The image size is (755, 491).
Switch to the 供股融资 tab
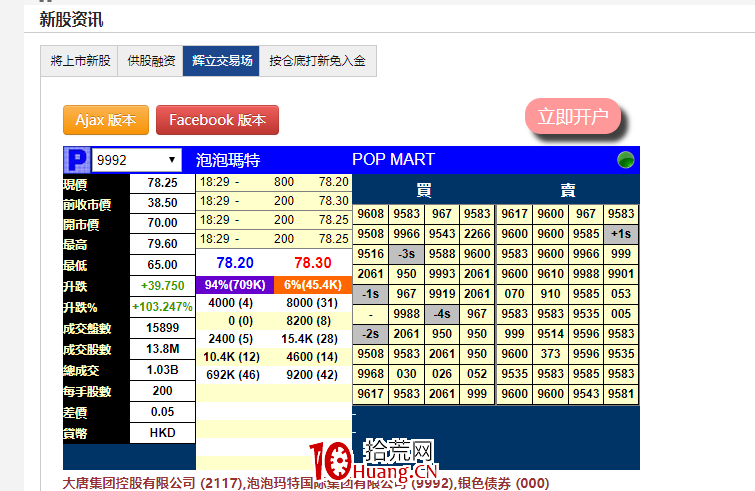click(151, 61)
